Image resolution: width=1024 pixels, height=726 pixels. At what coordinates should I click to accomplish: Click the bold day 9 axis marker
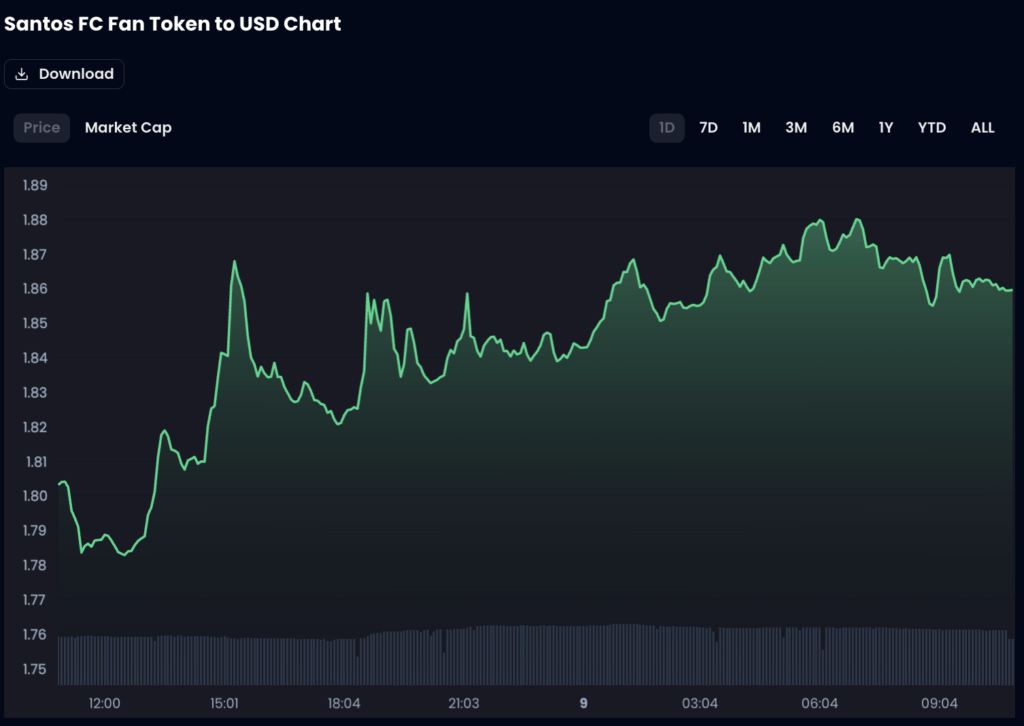[x=584, y=703]
